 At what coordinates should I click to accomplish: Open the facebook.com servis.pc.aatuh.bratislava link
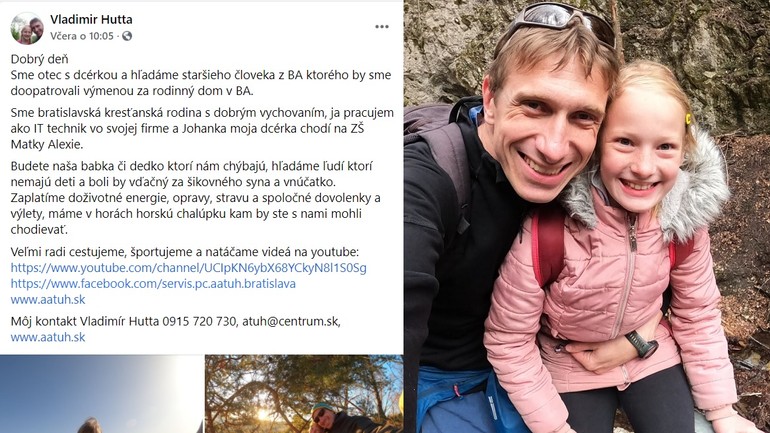pos(153,284)
